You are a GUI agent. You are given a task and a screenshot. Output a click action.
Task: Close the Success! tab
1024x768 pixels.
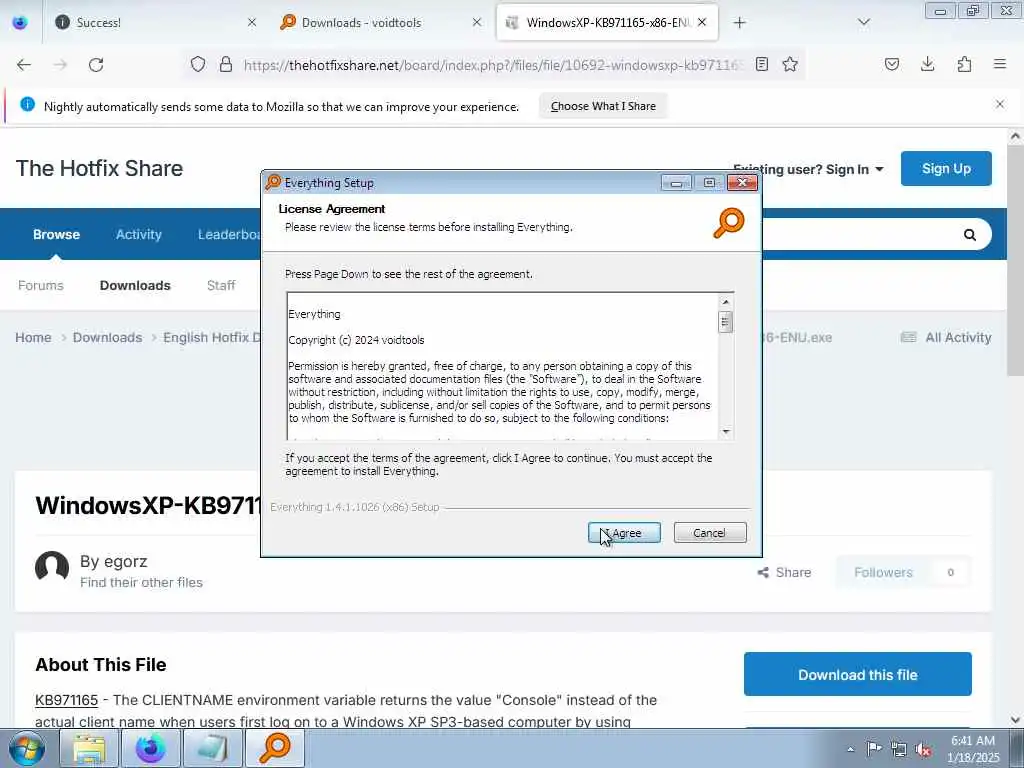[252, 23]
